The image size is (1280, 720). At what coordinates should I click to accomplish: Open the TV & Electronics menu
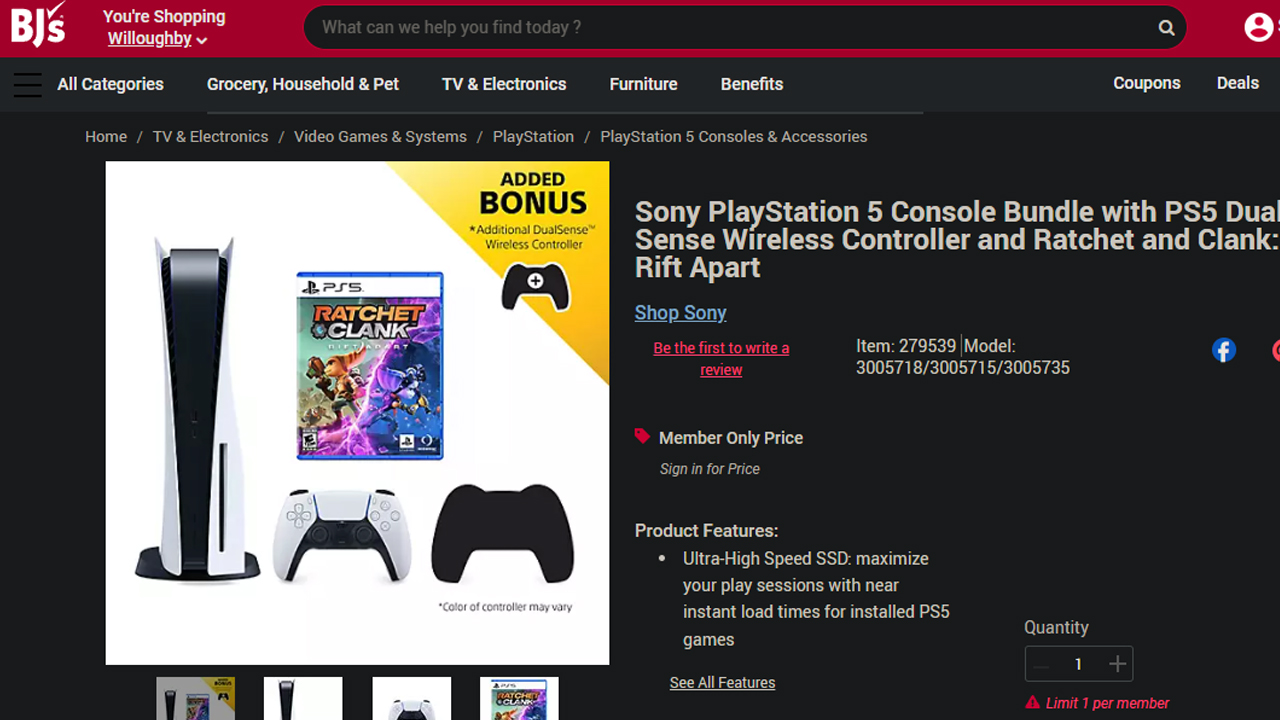(504, 84)
